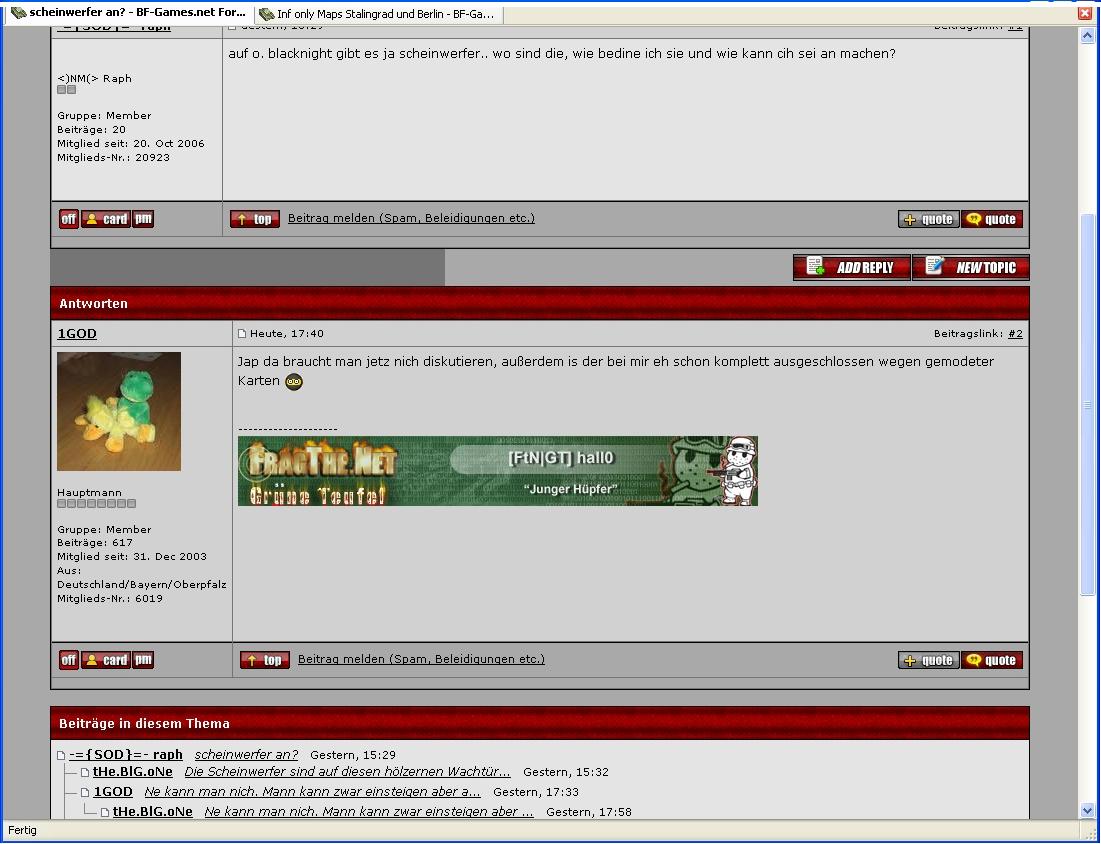Open tHe.BlG.oNe's profile in the 17:58 row
Image resolution: width=1101 pixels, height=844 pixels.
pyautogui.click(x=153, y=812)
